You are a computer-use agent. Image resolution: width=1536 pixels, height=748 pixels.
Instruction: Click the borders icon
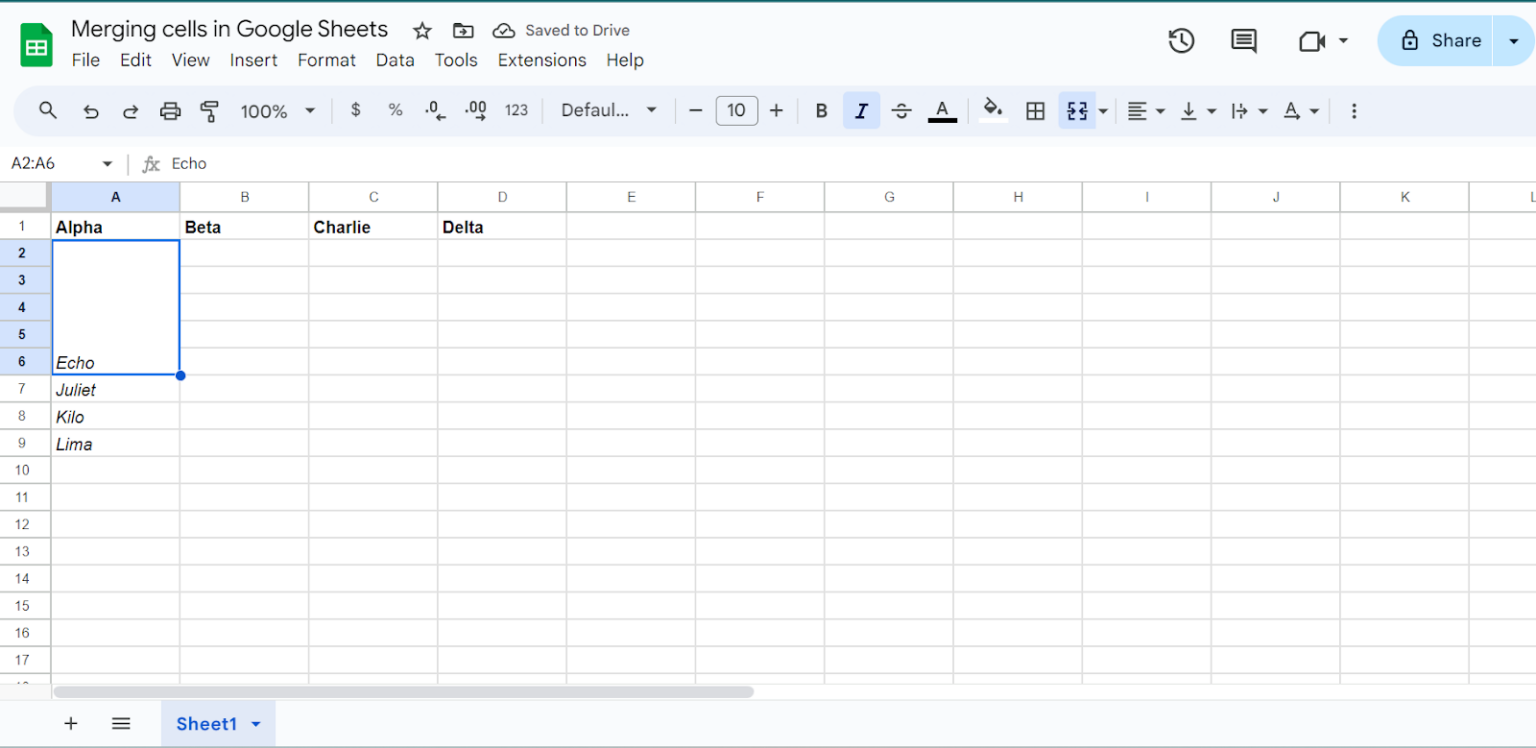click(x=1035, y=110)
